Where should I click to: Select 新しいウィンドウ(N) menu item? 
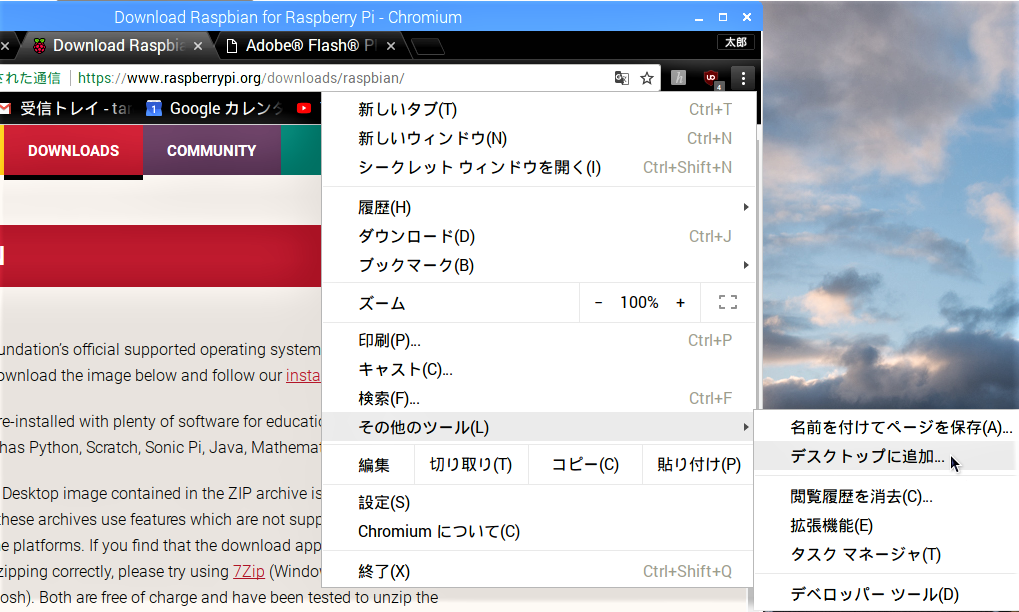pos(539,138)
